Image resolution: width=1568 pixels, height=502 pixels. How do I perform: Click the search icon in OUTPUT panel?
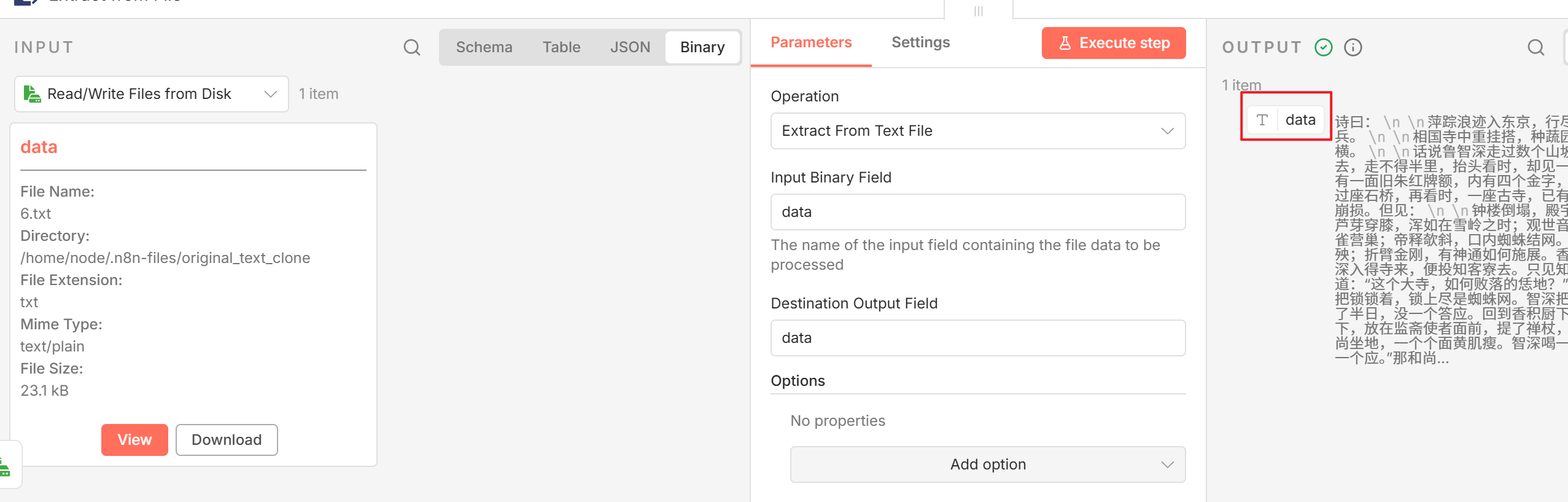(x=1535, y=47)
